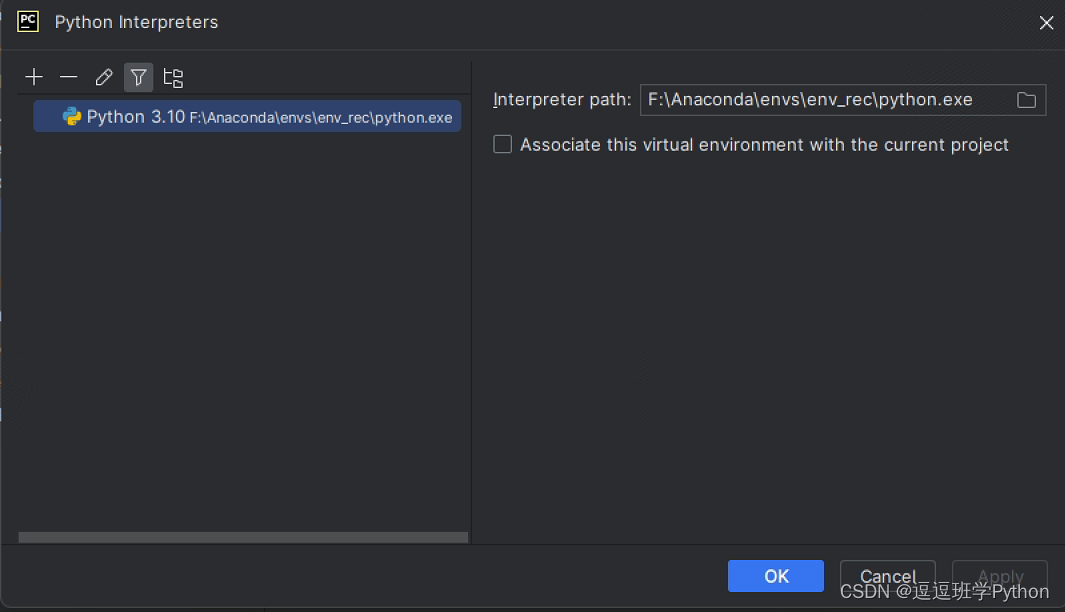The image size is (1065, 612).
Task: Click the show interpreter paths tree icon
Action: (173, 77)
